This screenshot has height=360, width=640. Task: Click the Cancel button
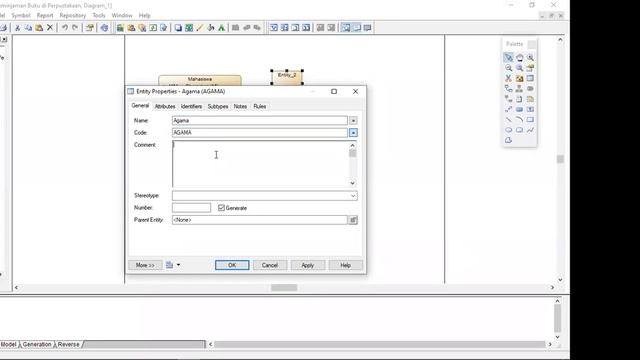(270, 265)
